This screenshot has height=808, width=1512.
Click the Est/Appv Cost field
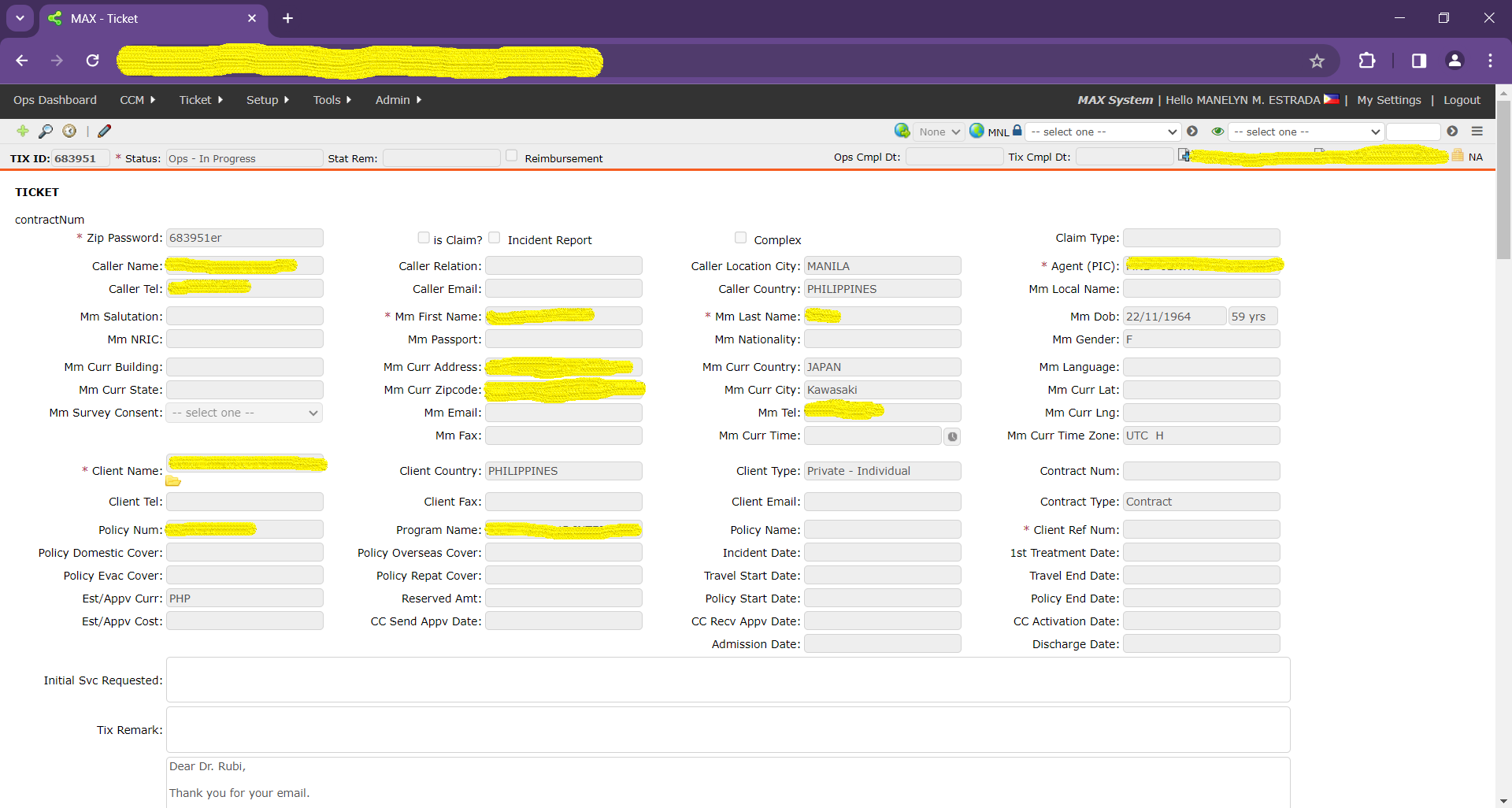(x=244, y=621)
